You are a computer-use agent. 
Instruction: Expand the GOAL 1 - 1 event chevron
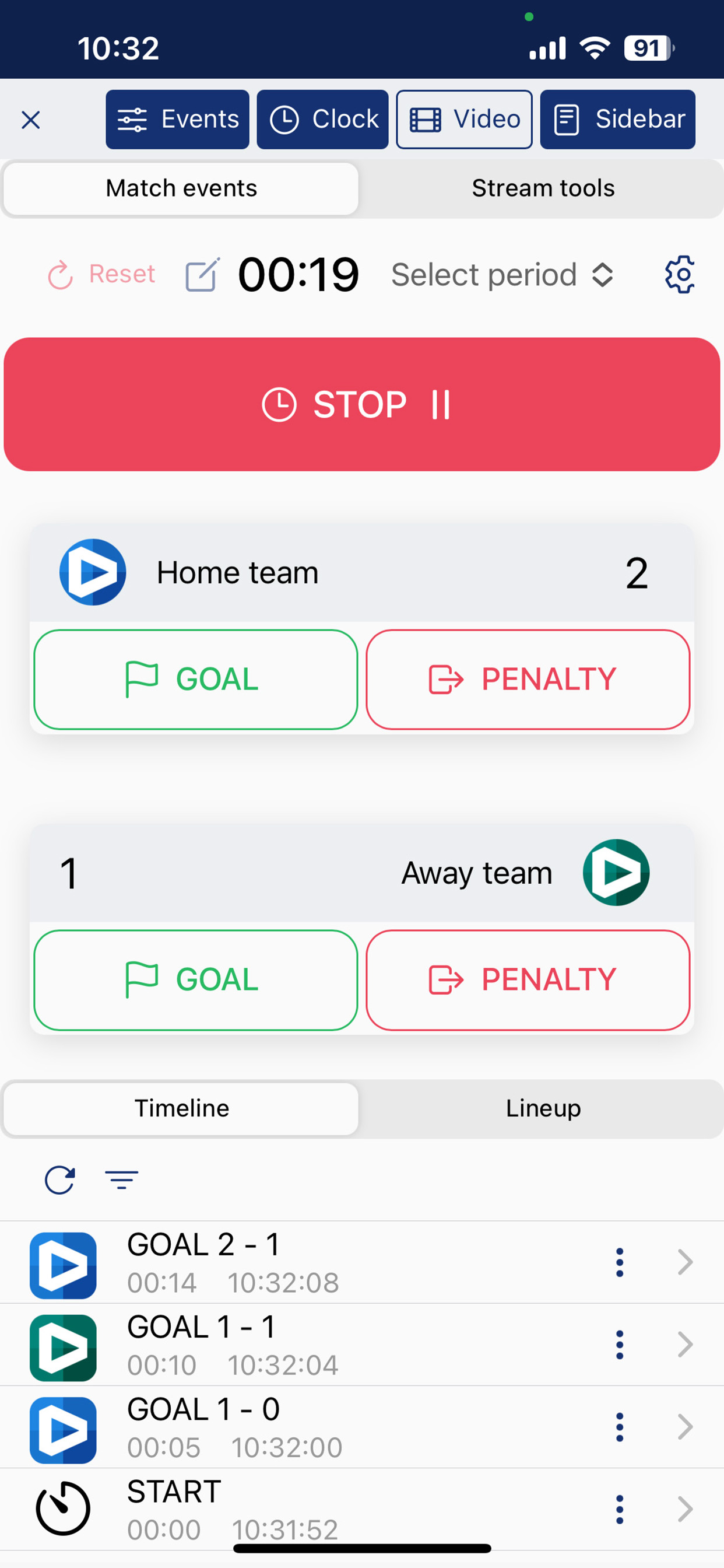click(685, 1345)
